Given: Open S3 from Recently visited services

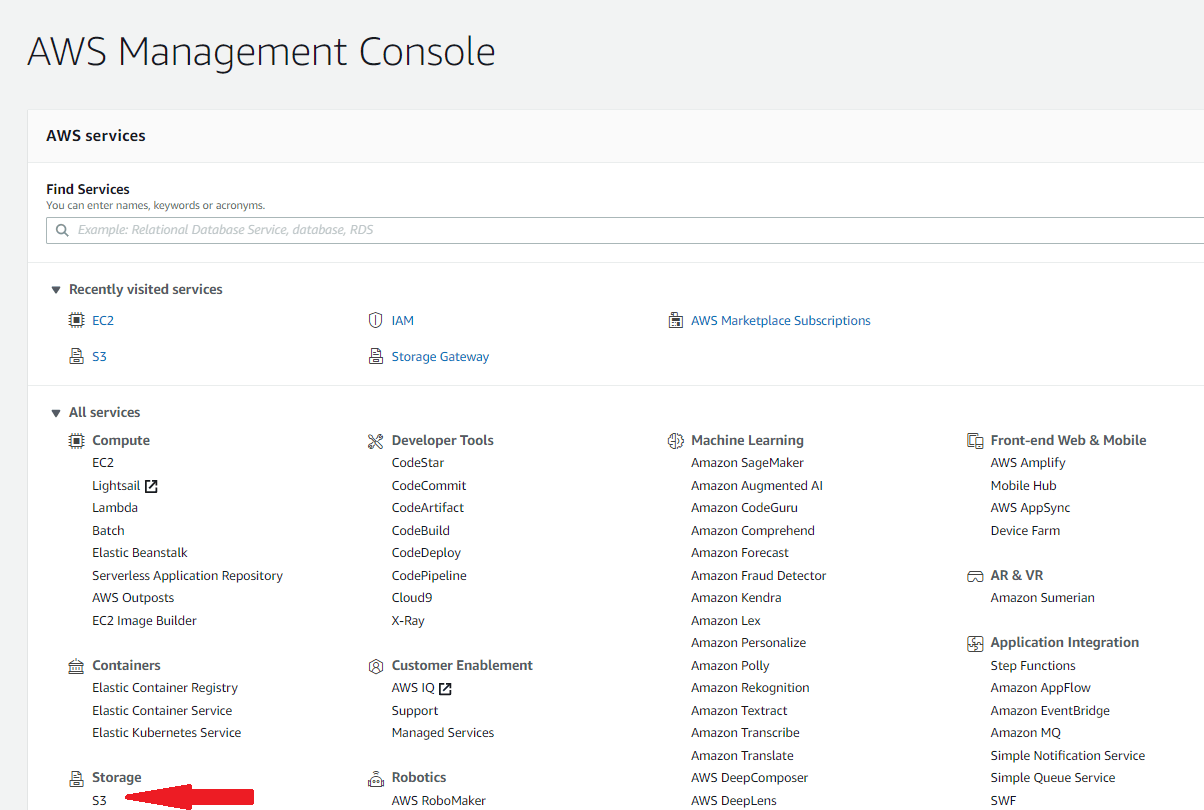Looking at the screenshot, I should [99, 356].
